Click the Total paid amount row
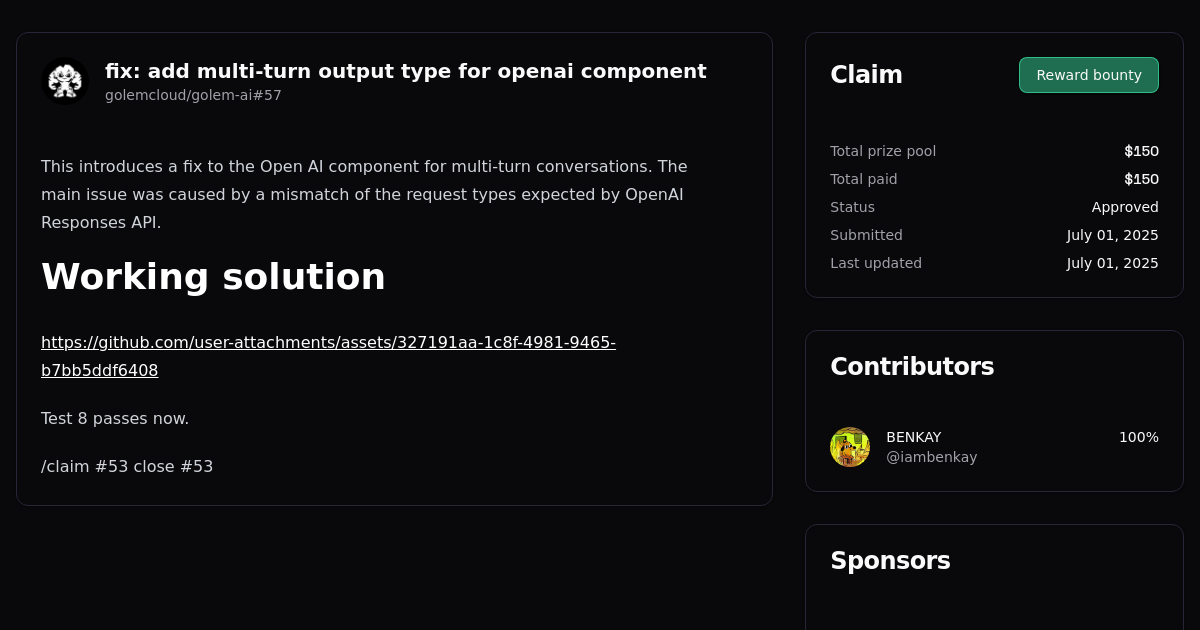Image resolution: width=1200 pixels, height=630 pixels. click(x=994, y=179)
